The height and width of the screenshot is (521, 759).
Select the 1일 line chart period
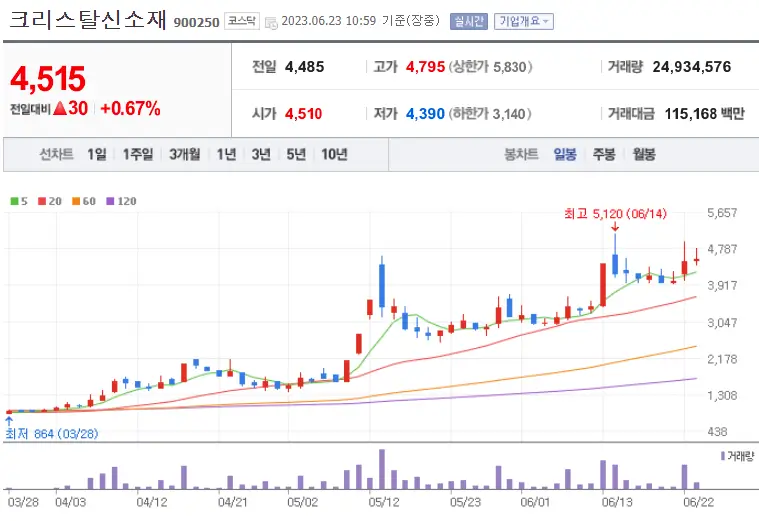tap(97, 154)
